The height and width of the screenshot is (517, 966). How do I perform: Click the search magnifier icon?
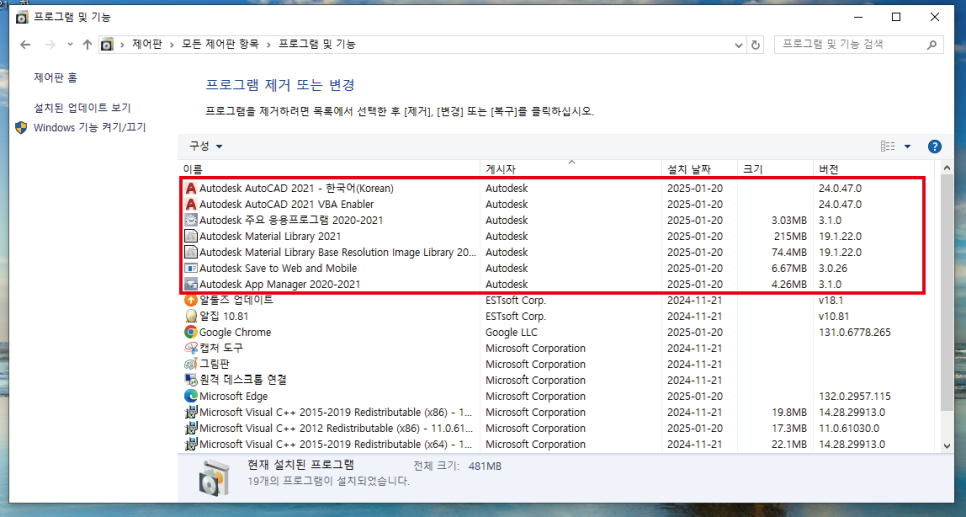[932, 44]
